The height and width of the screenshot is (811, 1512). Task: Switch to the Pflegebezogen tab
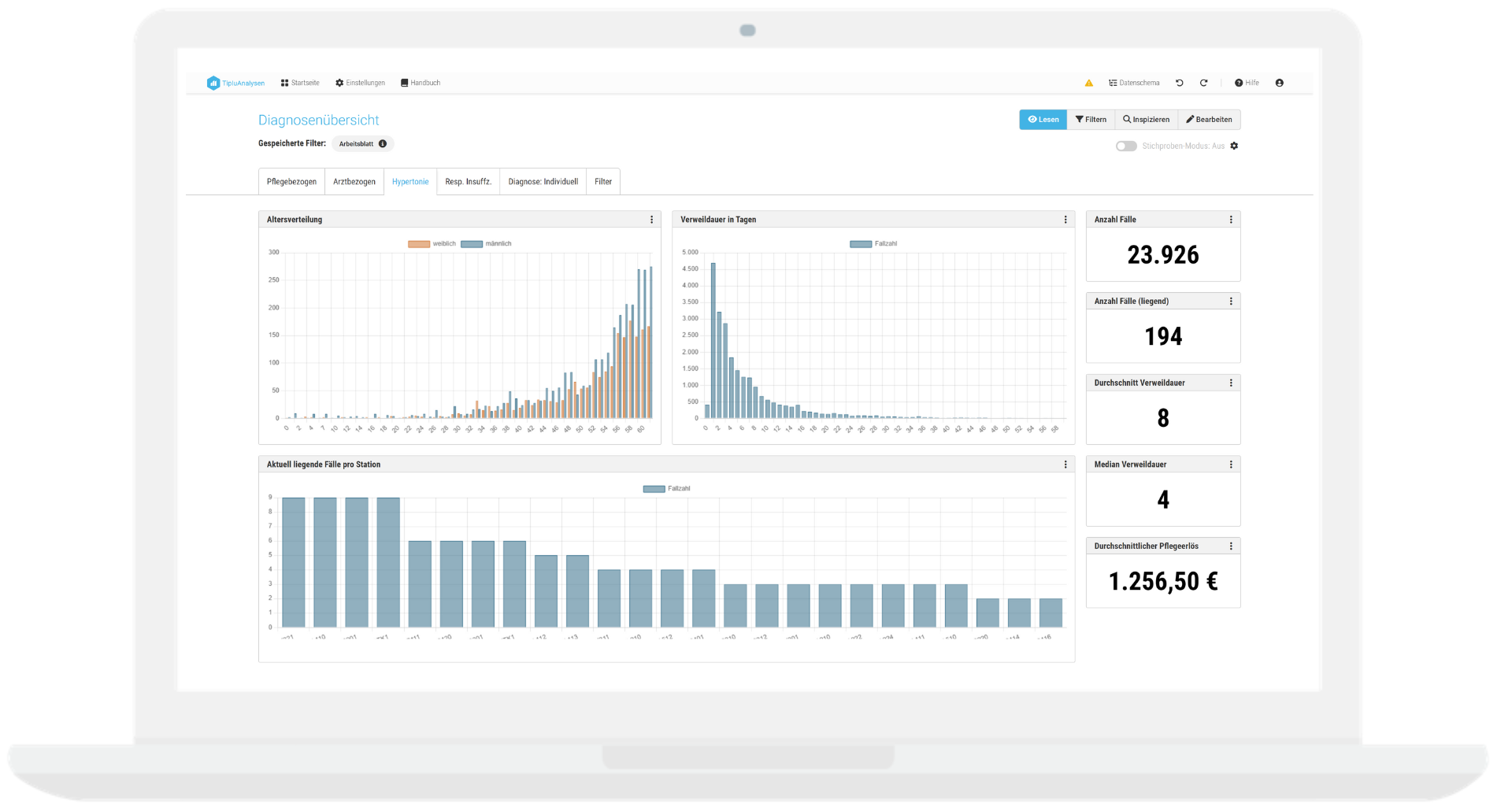(291, 182)
